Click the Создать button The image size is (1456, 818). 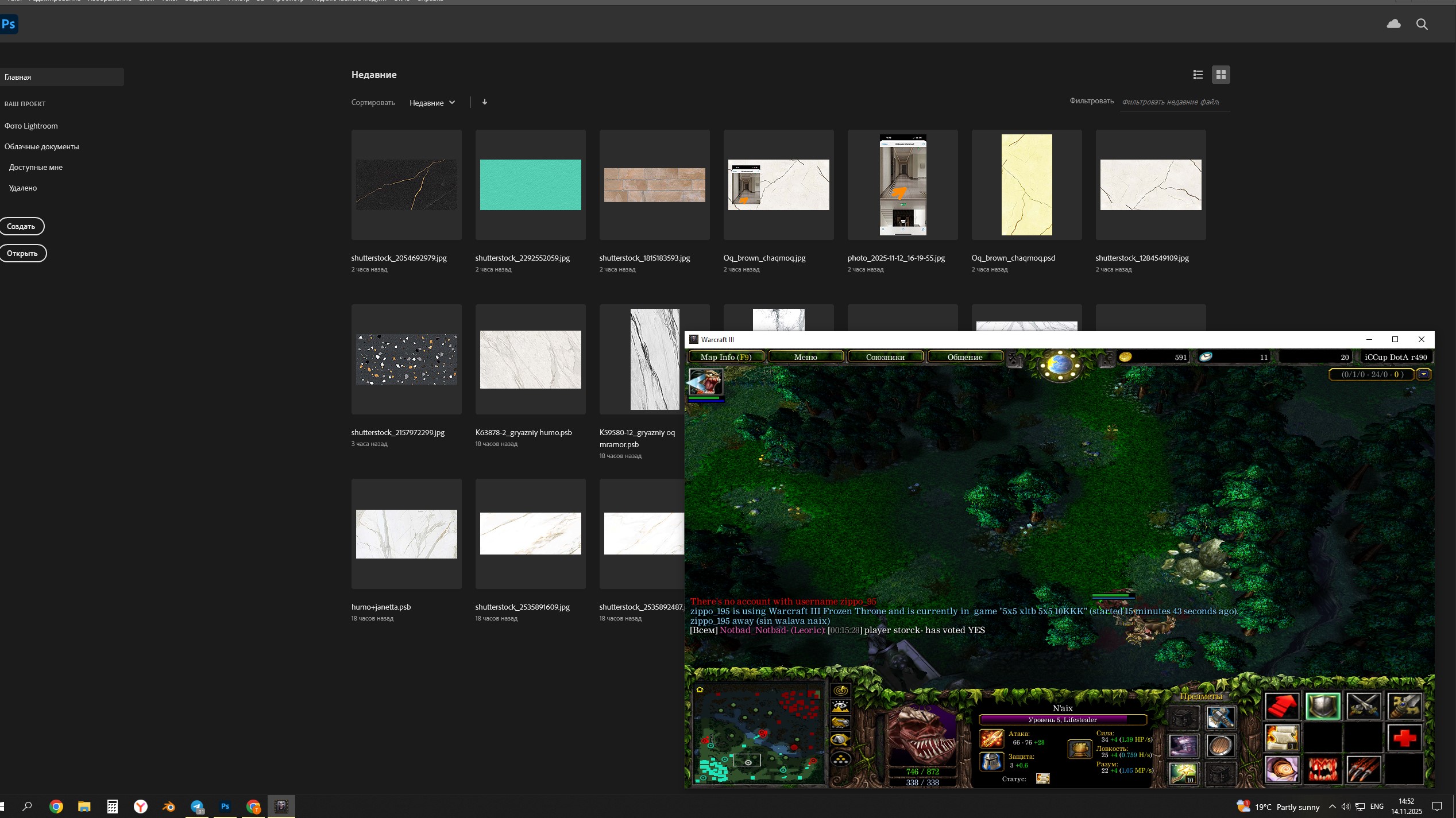click(21, 226)
